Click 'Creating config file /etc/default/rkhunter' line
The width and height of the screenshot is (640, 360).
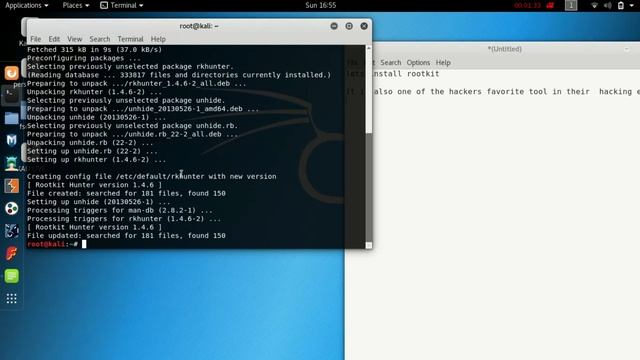[151, 177]
